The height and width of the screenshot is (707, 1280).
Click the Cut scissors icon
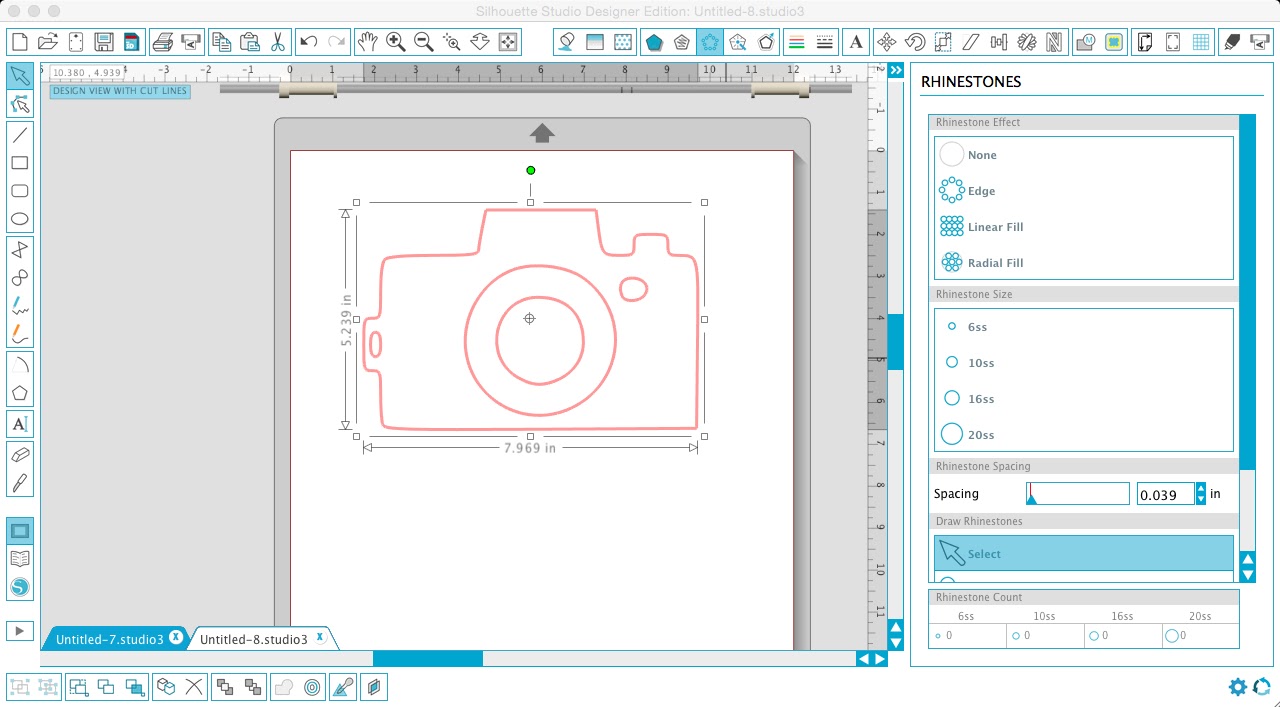tap(277, 42)
